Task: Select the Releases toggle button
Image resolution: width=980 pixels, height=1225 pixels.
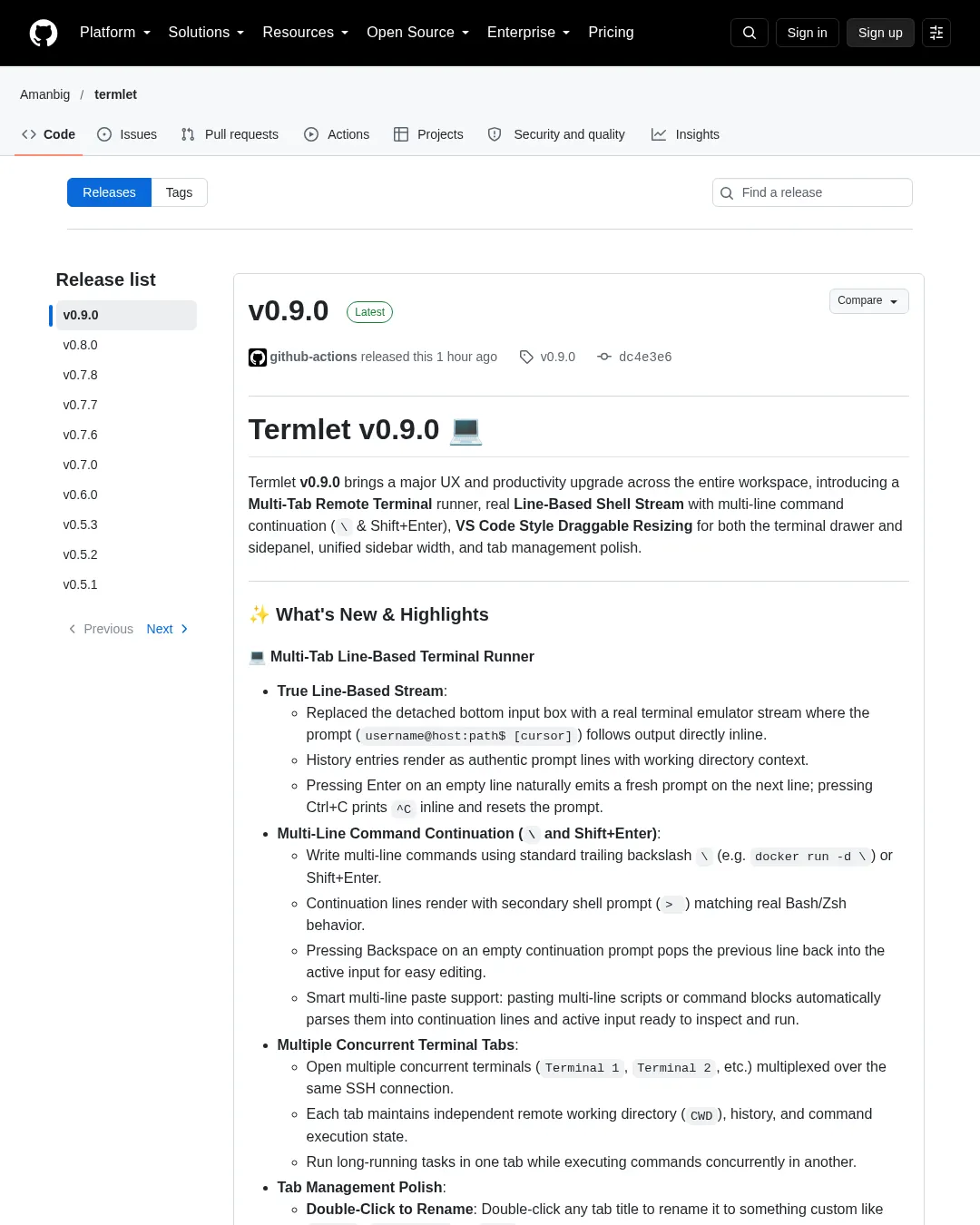Action: click(109, 192)
